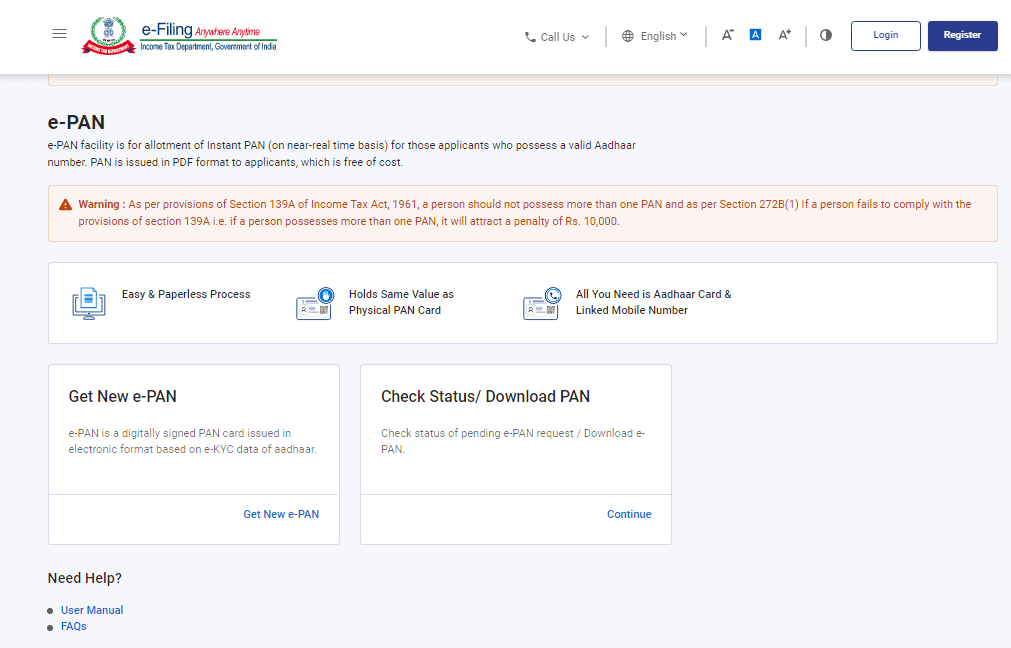Click Continue under Check Status/ Download PAN
This screenshot has width=1011, height=648.
click(x=629, y=514)
